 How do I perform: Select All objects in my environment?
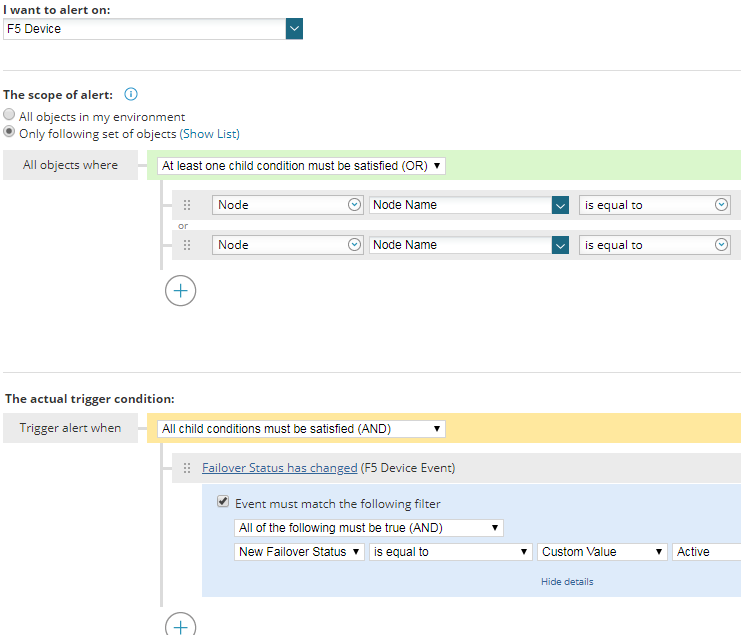[x=9, y=114]
